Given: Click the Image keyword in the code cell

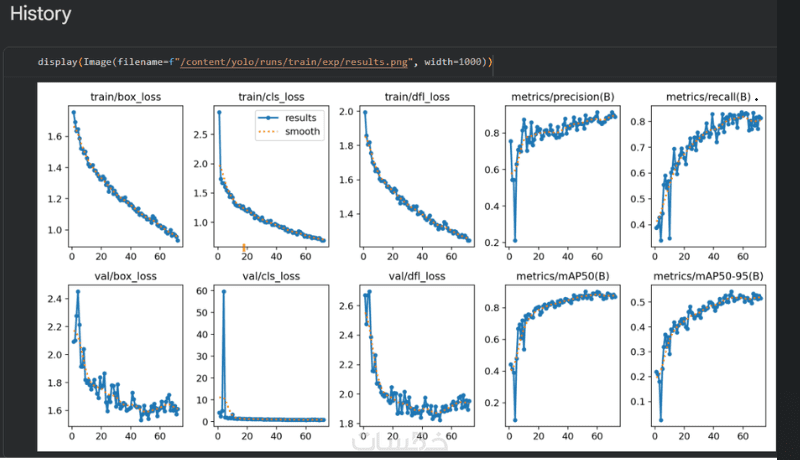Looking at the screenshot, I should (x=97, y=62).
